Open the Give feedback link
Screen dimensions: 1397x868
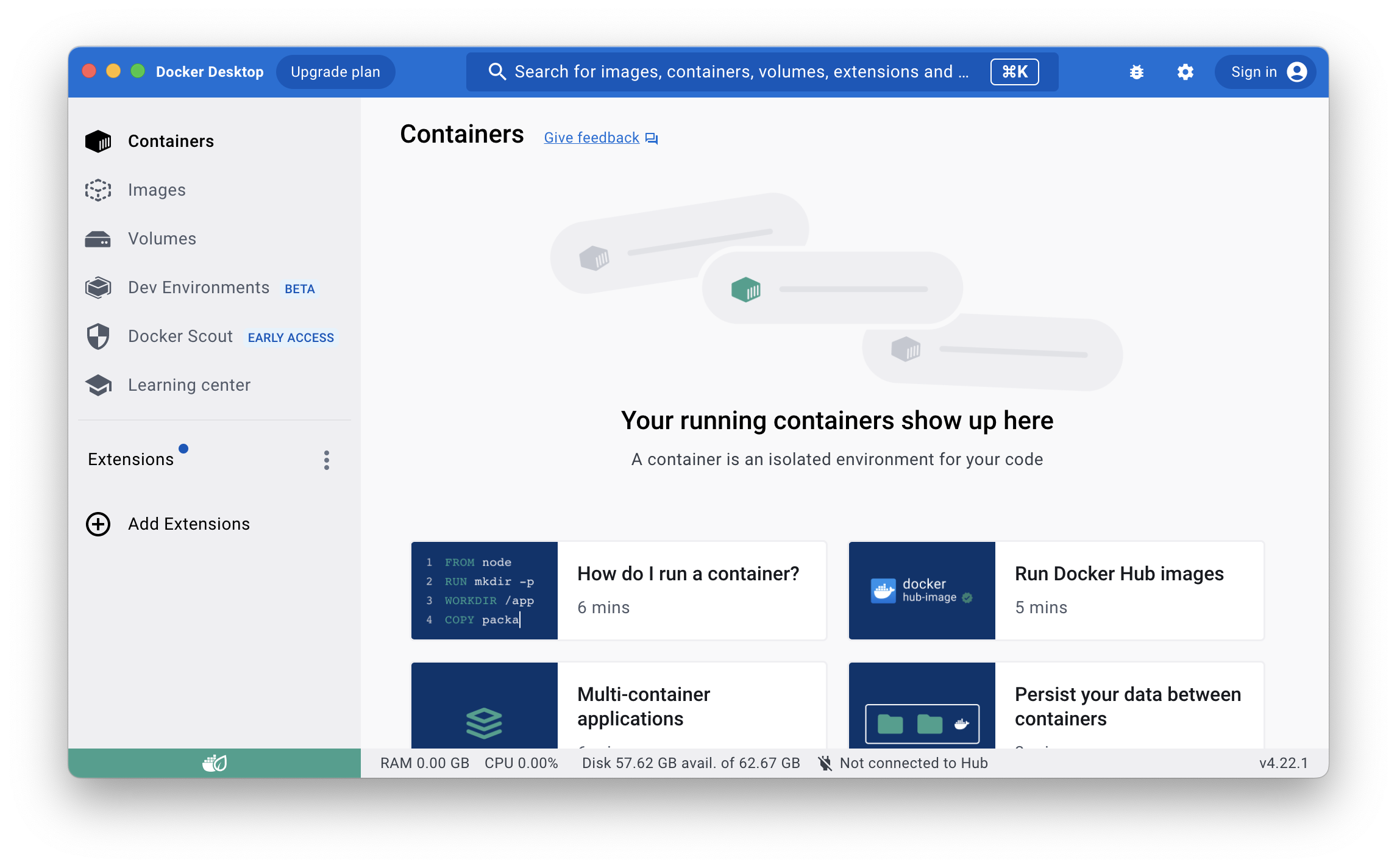591,138
